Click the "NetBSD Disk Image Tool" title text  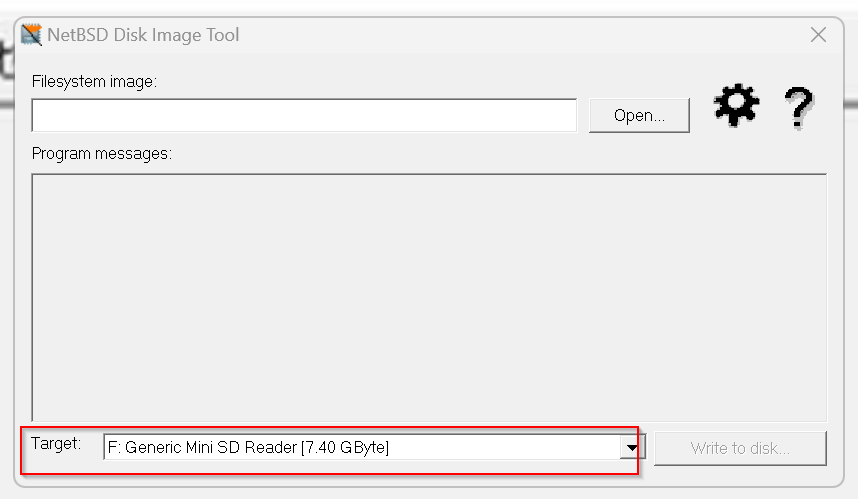tap(143, 35)
